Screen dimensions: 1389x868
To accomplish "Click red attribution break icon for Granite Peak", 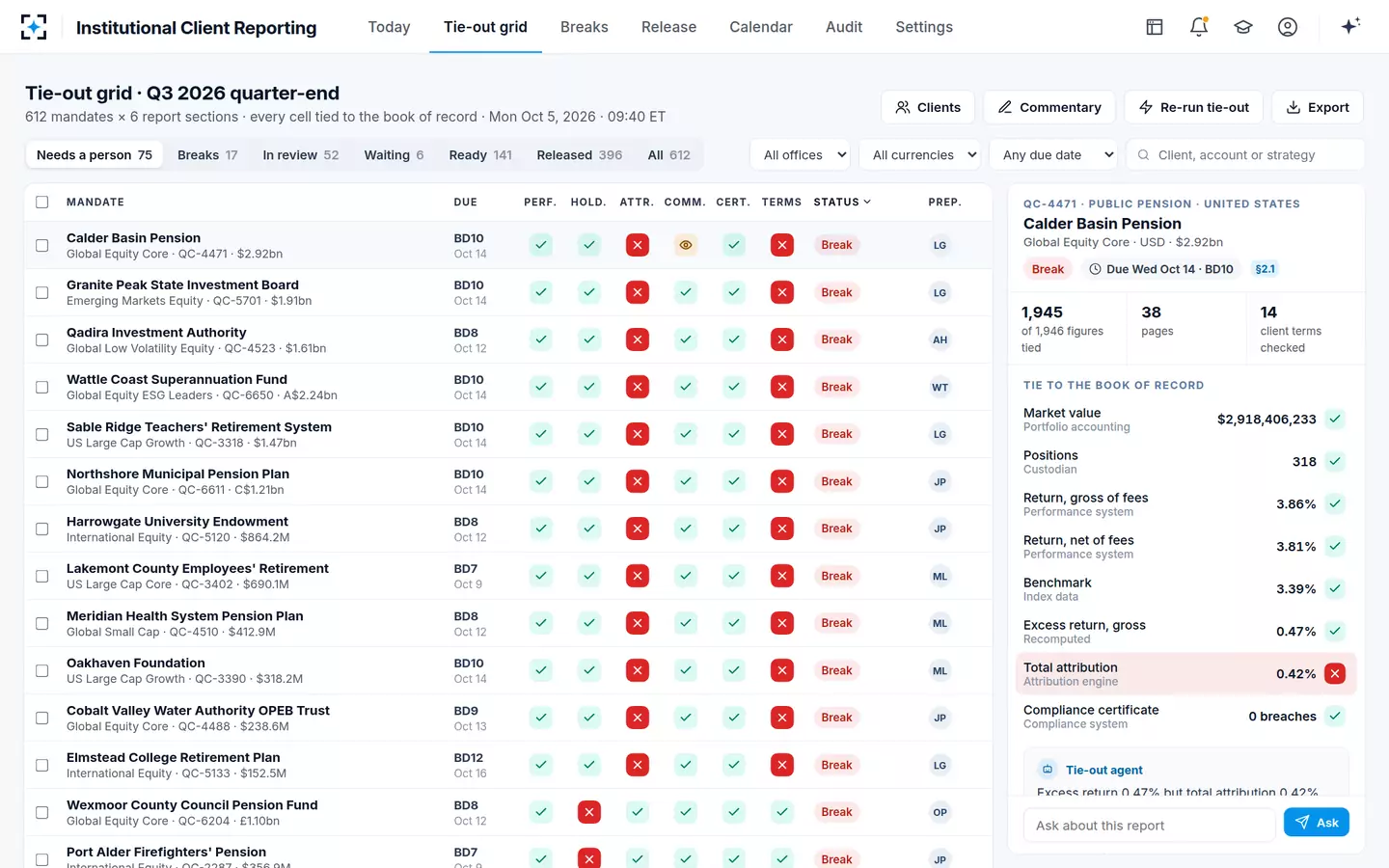I will click(638, 292).
